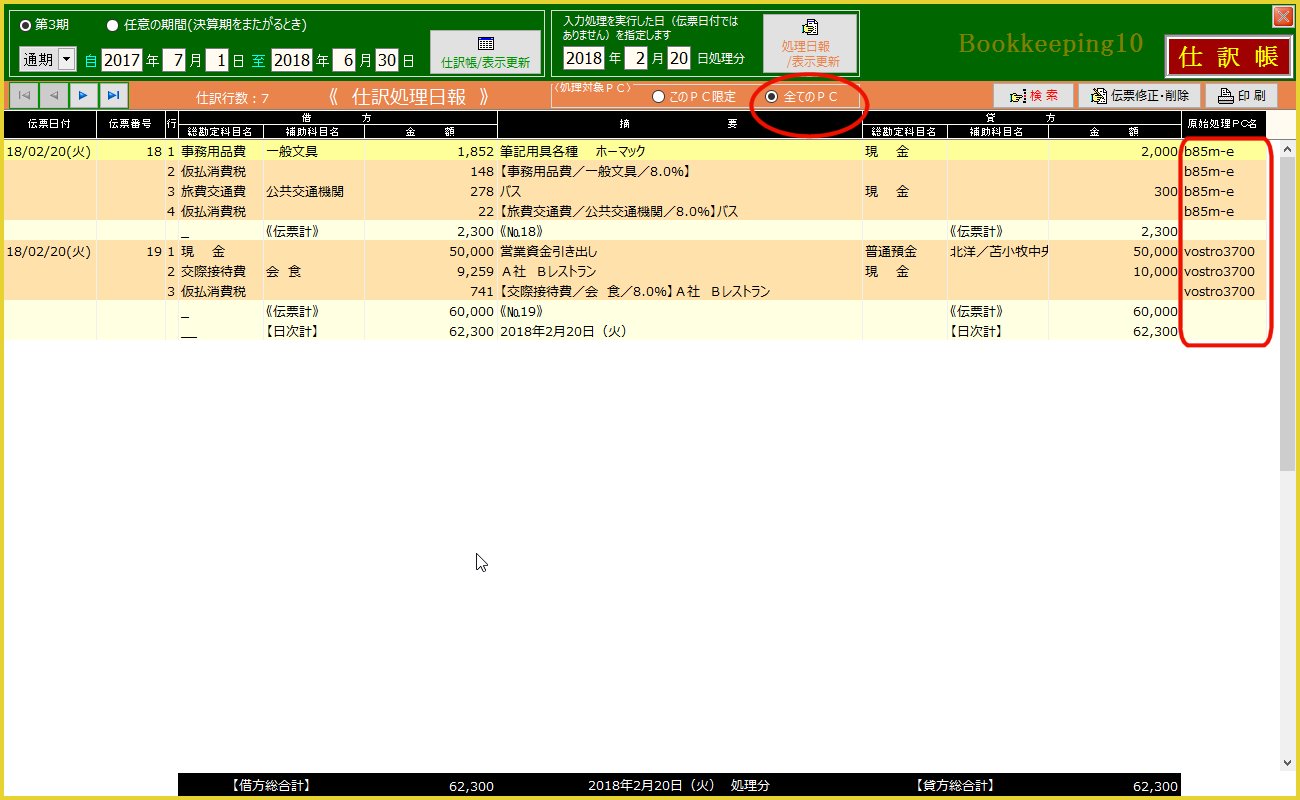Click the start year field 2017
Screen dimensions: 1300x800
[121, 60]
